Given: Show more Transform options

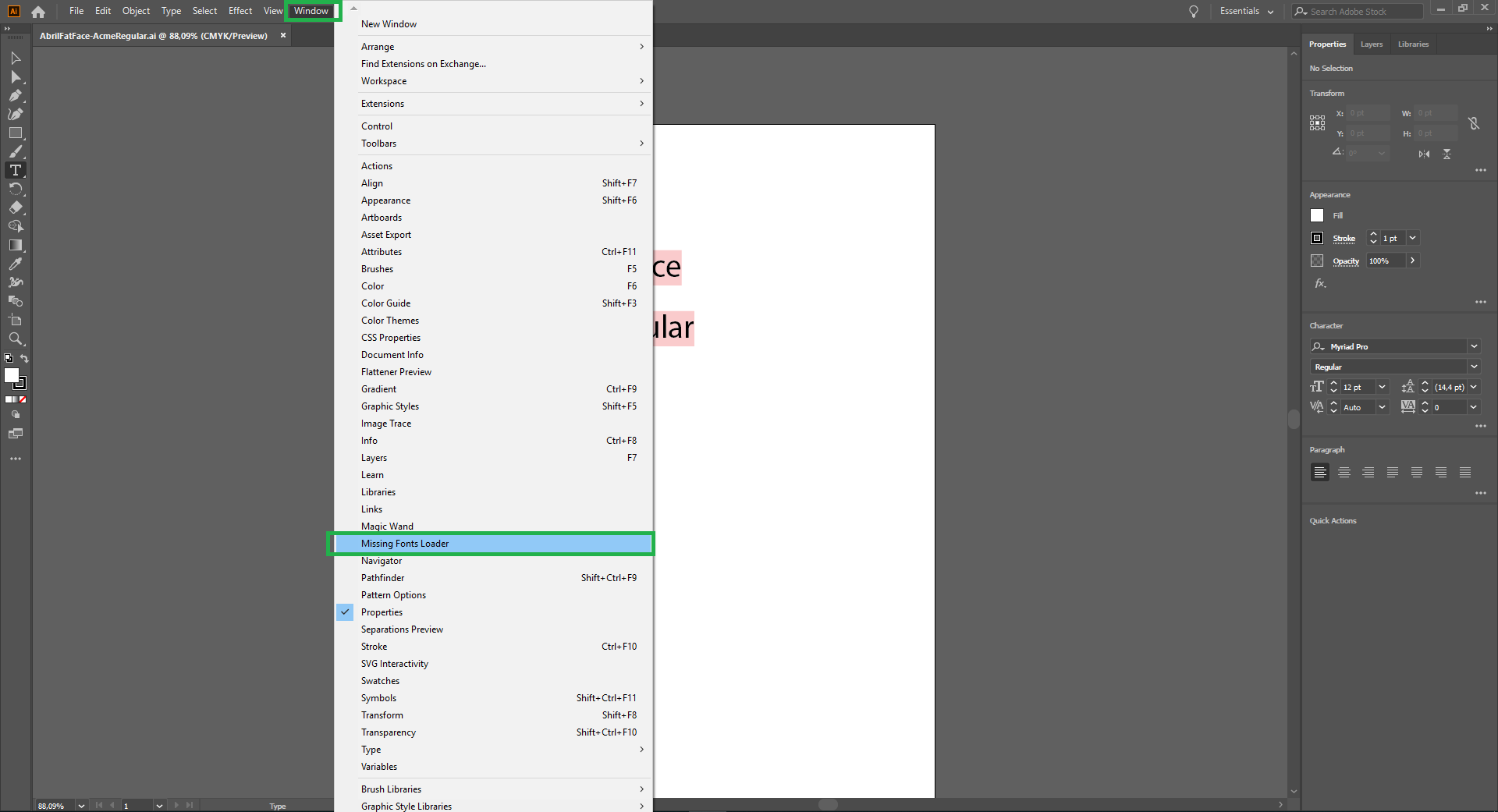Looking at the screenshot, I should click(x=1480, y=170).
